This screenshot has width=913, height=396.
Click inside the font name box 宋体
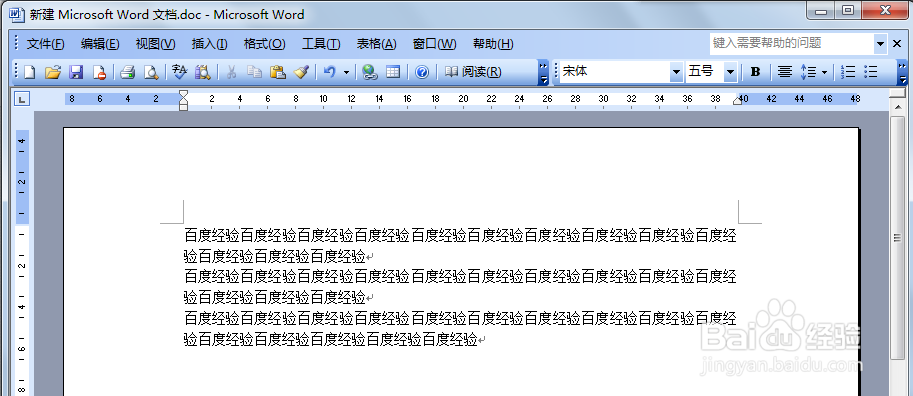615,72
